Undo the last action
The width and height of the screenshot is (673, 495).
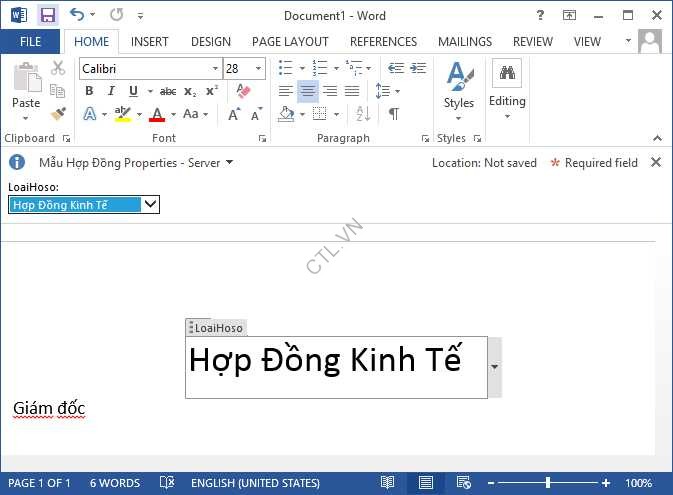click(x=77, y=15)
